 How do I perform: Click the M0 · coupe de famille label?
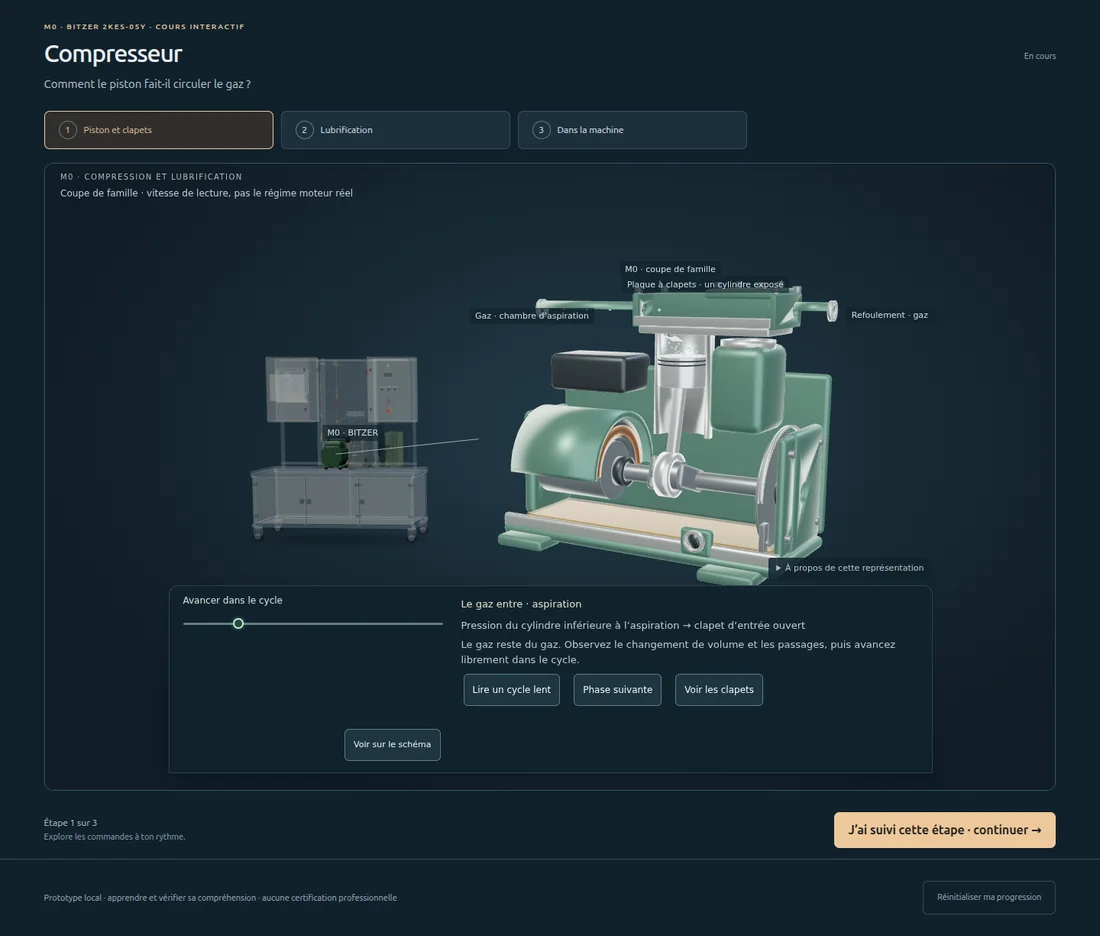pos(670,269)
